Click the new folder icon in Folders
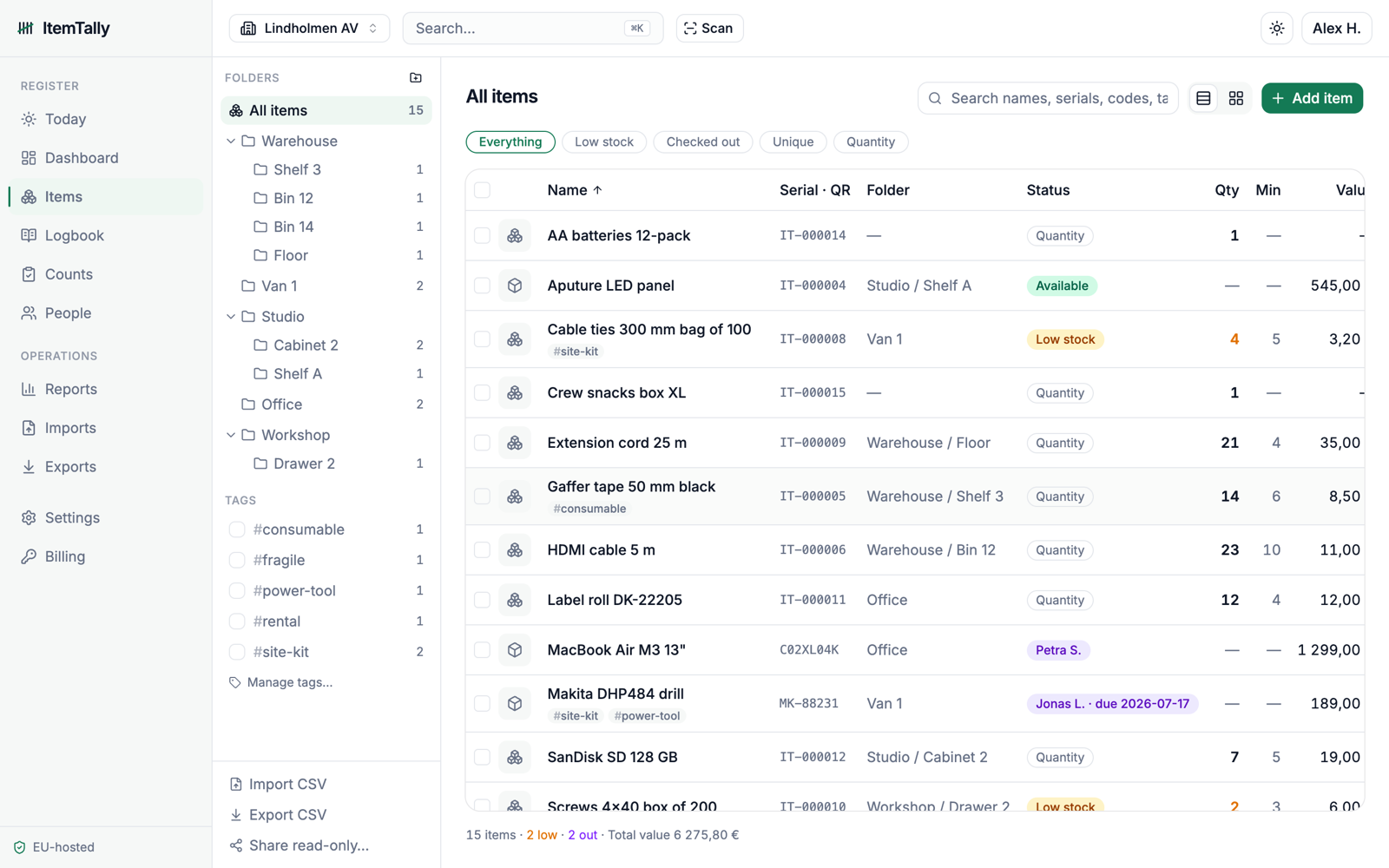Image resolution: width=1389 pixels, height=868 pixels. 416,77
